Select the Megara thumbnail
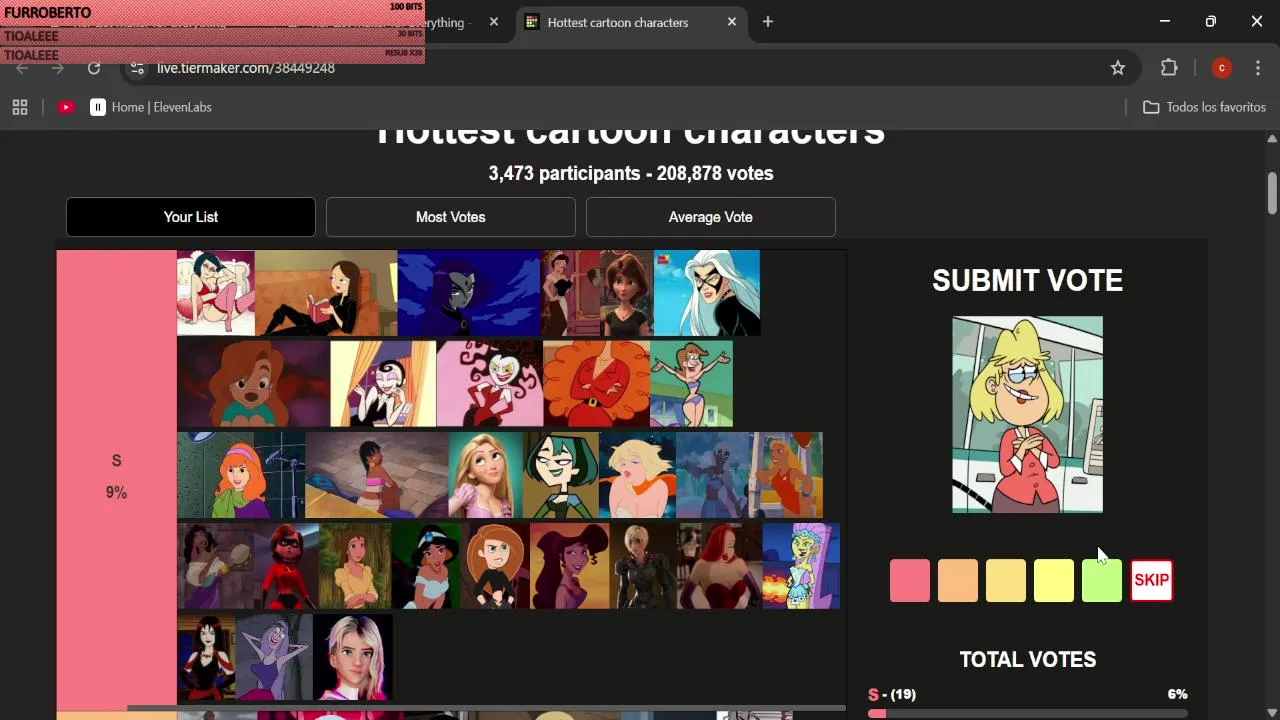The width and height of the screenshot is (1280, 720). click(570, 566)
